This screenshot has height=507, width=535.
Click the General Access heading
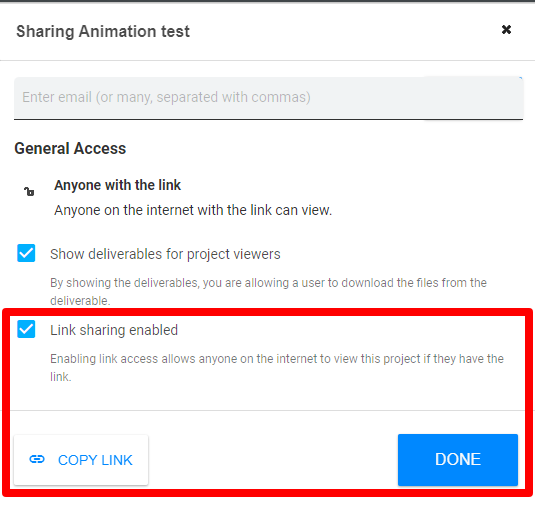tap(70, 148)
